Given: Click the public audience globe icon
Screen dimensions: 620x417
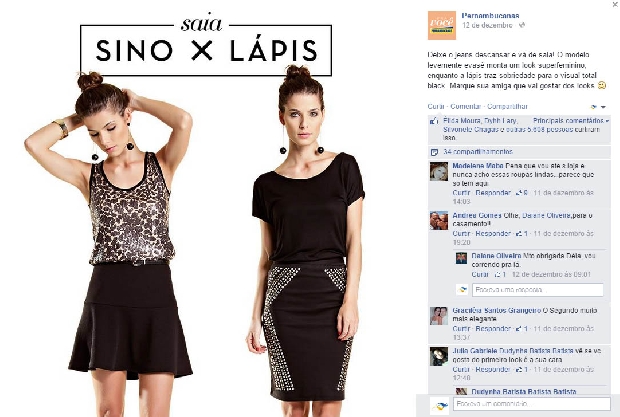Looking at the screenshot, I should [x=522, y=25].
